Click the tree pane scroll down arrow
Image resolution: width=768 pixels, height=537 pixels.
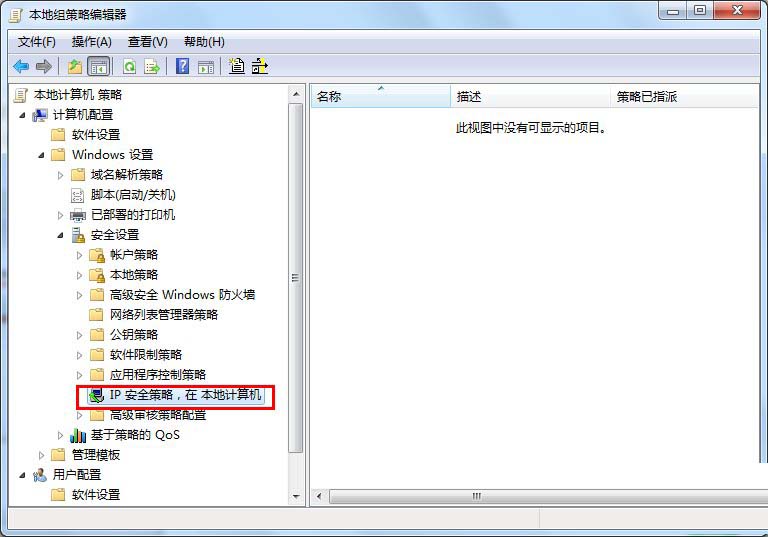pos(296,496)
